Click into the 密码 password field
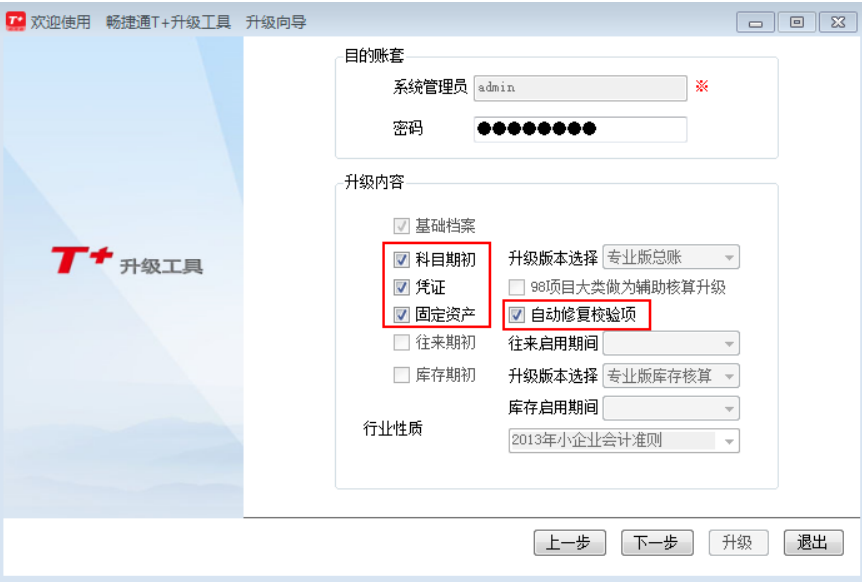 tap(580, 129)
